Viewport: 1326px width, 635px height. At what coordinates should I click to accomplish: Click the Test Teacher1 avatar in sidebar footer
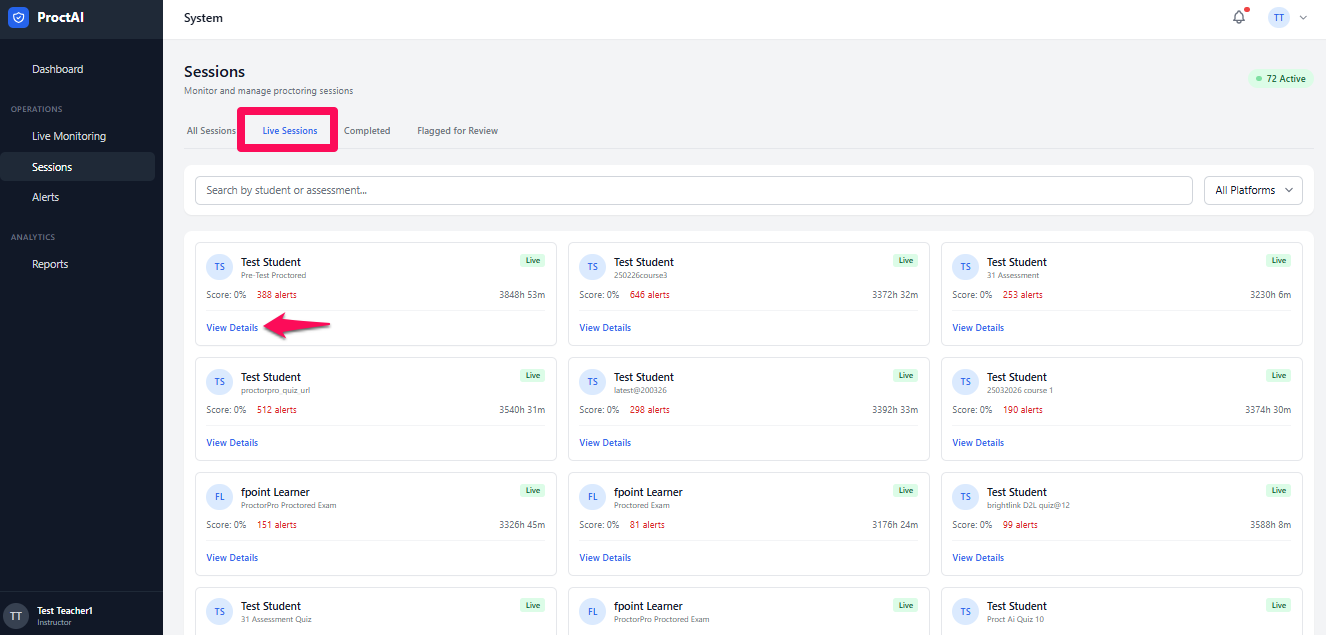pos(15,615)
